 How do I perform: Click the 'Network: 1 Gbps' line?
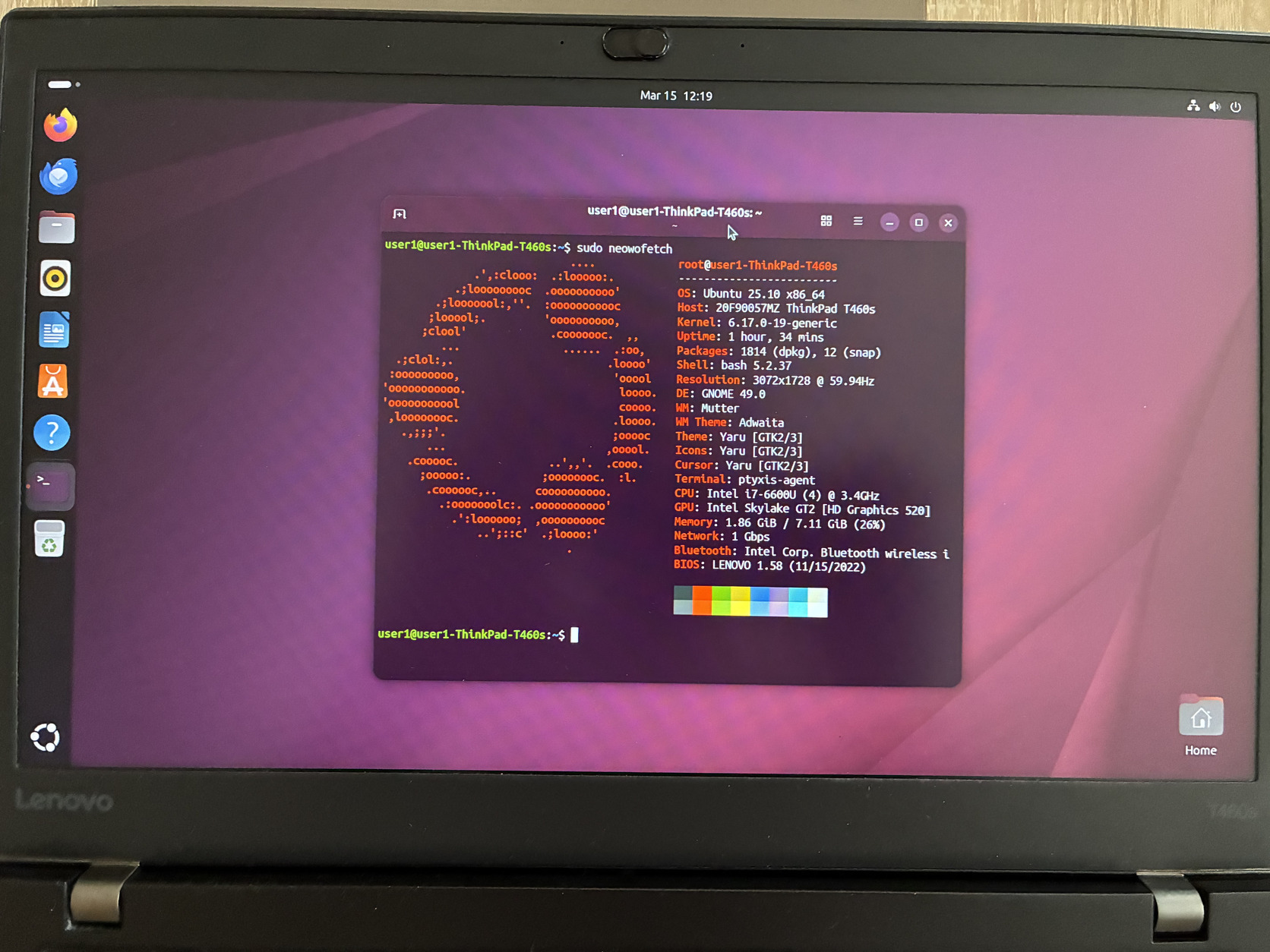722,537
